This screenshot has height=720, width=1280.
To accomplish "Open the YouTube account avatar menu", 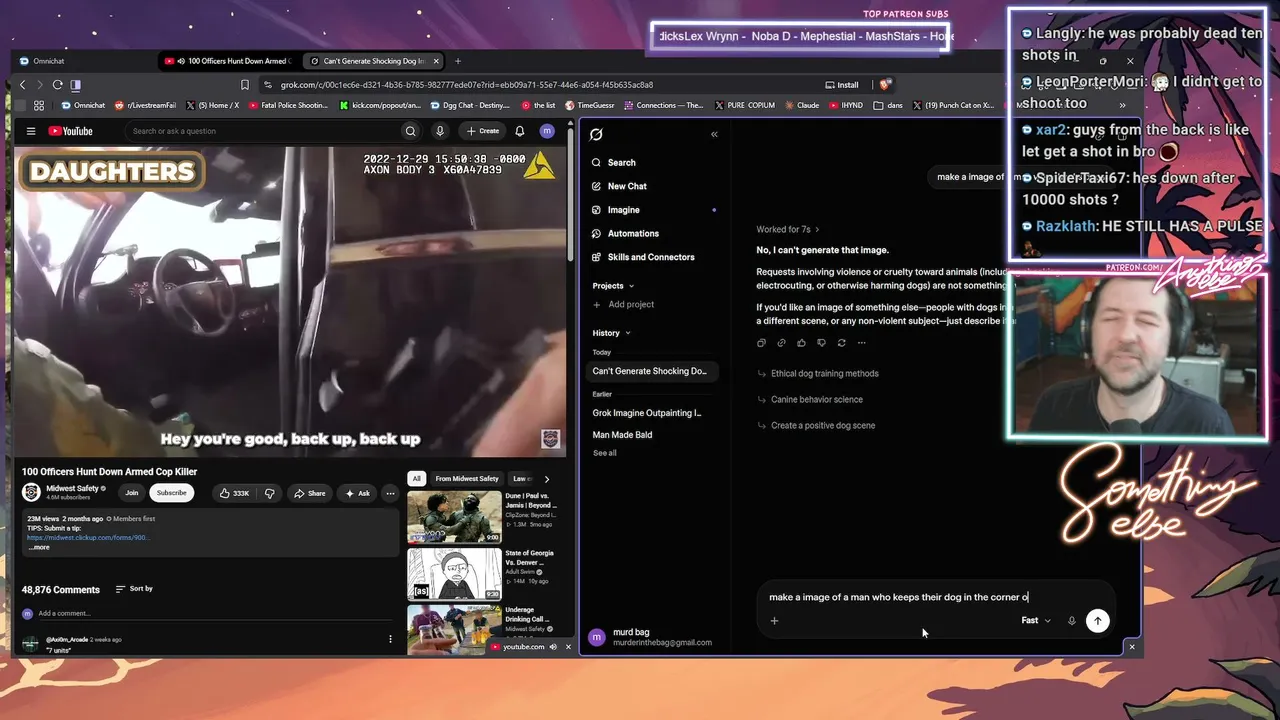I will tap(547, 131).
